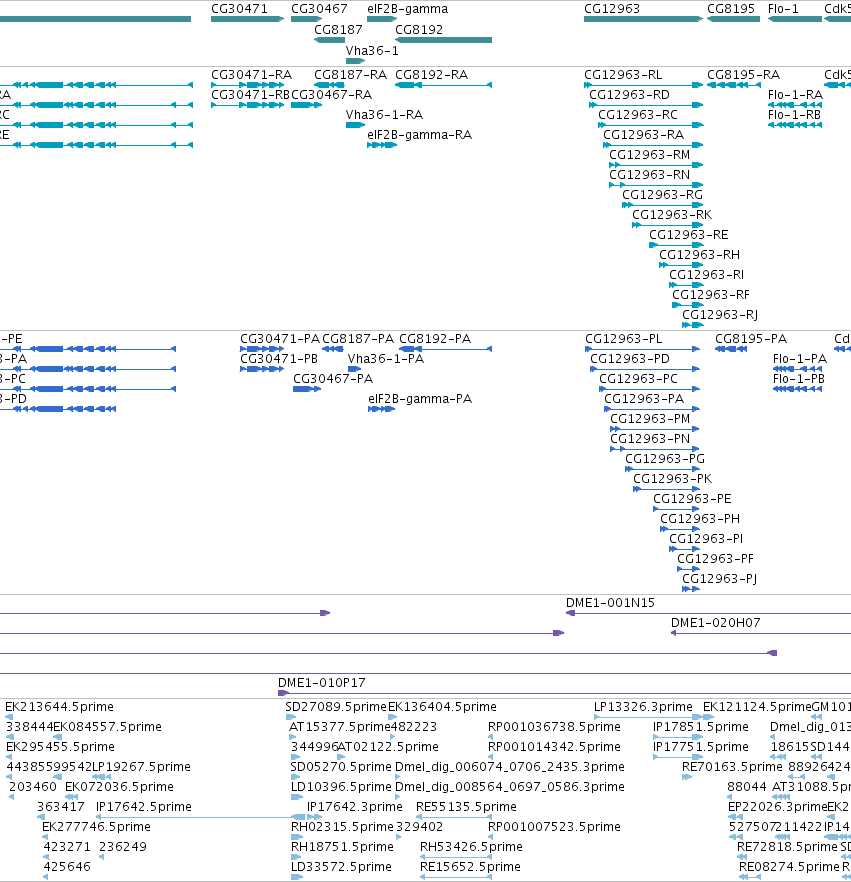The height and width of the screenshot is (882, 851).
Task: Click the CG8195 gene label
Action: [x=731, y=9]
